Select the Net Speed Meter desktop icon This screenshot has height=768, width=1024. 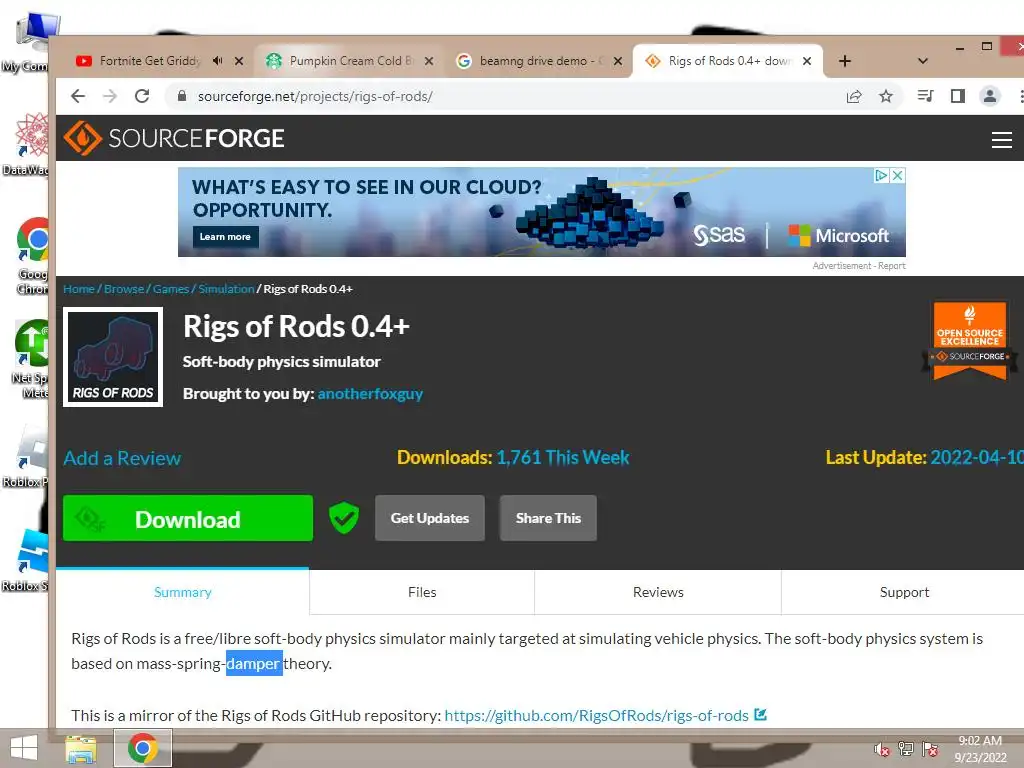[x=30, y=359]
